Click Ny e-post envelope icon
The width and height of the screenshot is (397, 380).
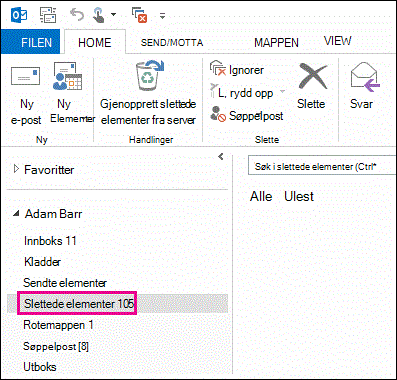pos(26,76)
